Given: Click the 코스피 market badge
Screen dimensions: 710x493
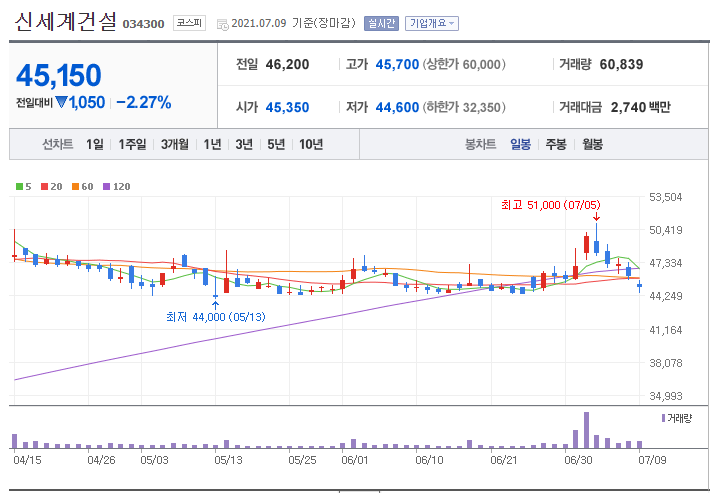Looking at the screenshot, I should 189,23.
